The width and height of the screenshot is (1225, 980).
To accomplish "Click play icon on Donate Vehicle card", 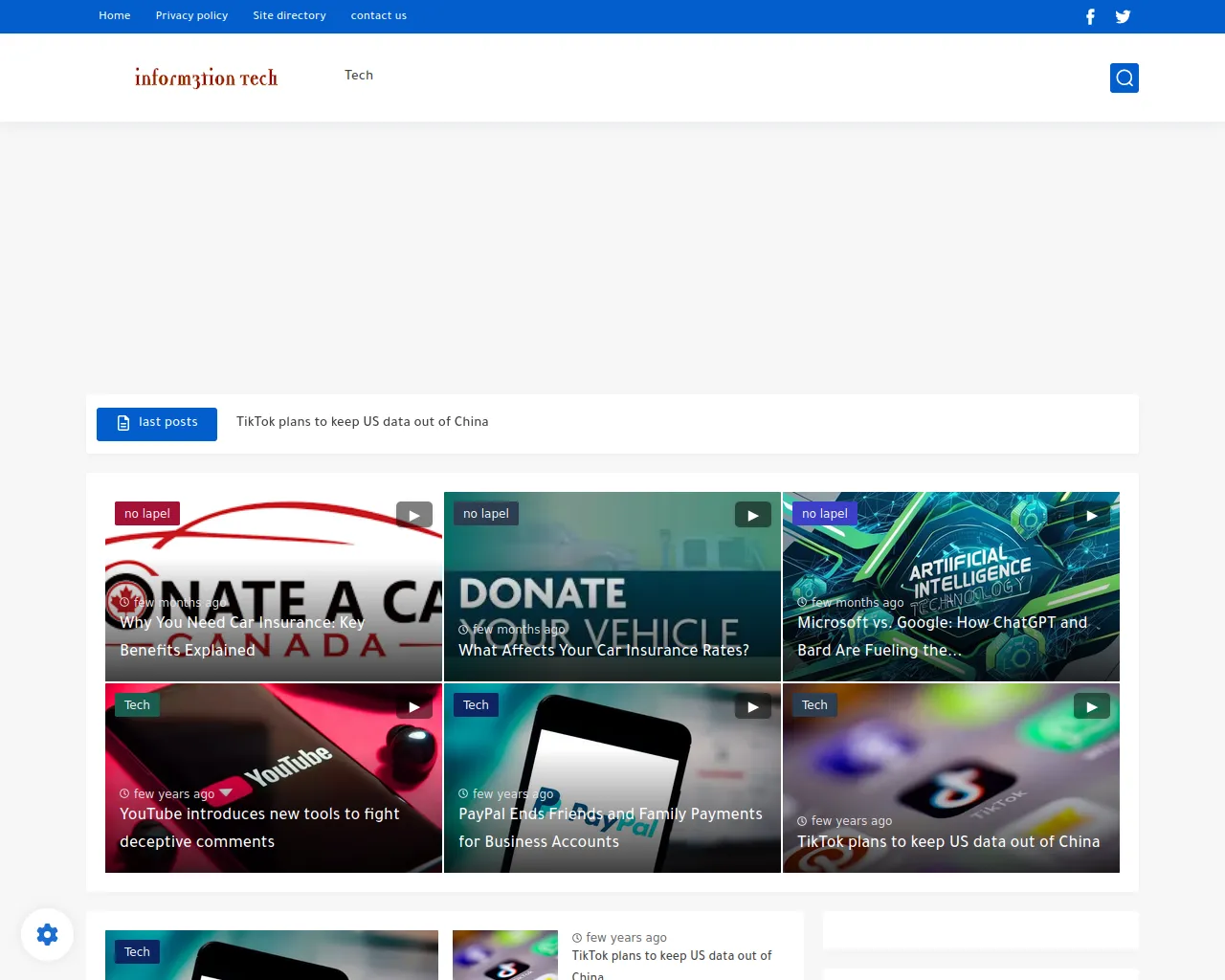I will click(x=752, y=515).
